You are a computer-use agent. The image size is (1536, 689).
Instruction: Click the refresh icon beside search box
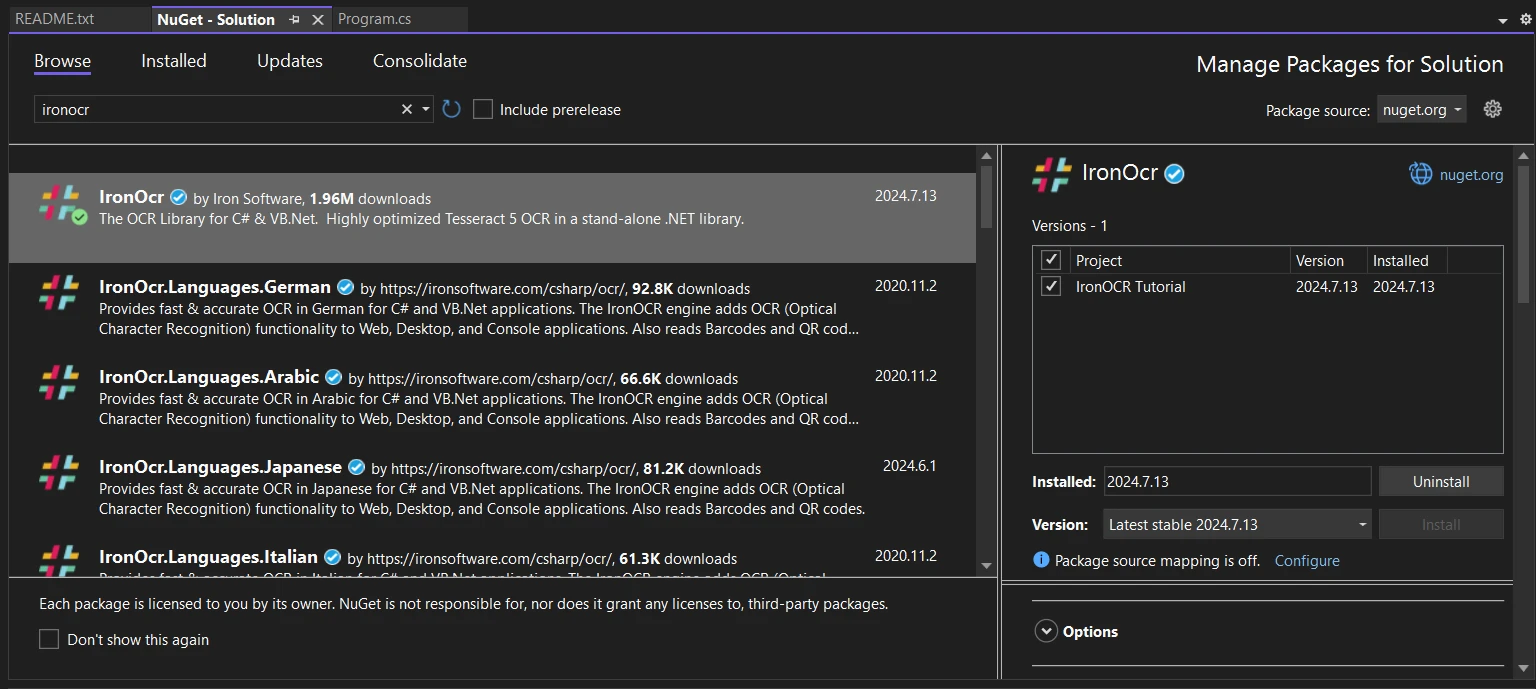click(451, 109)
